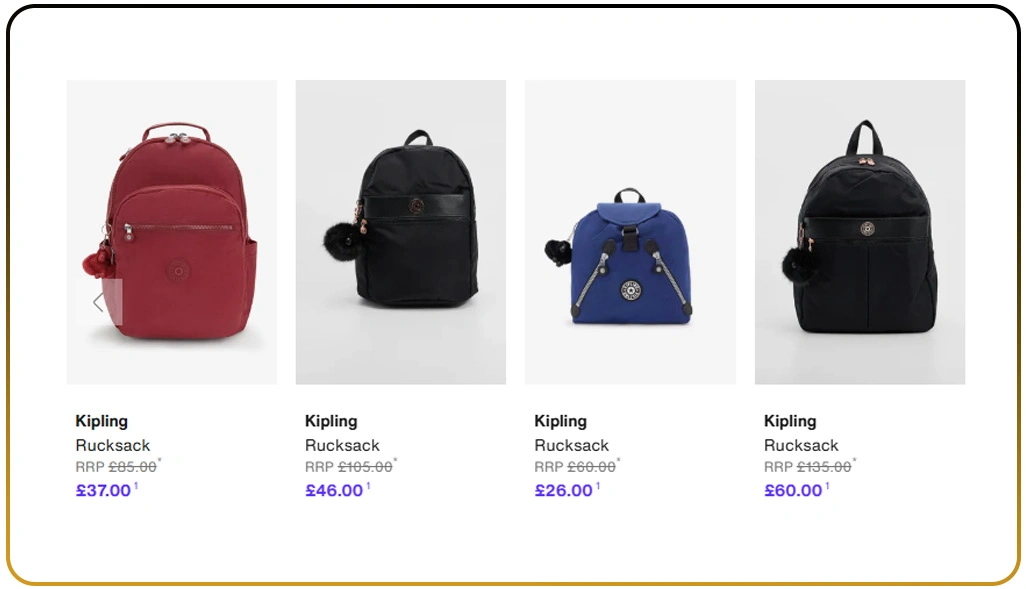Select the Rucksack title of the £46.00 item
Viewport: 1026px width, 589px height.
[342, 445]
